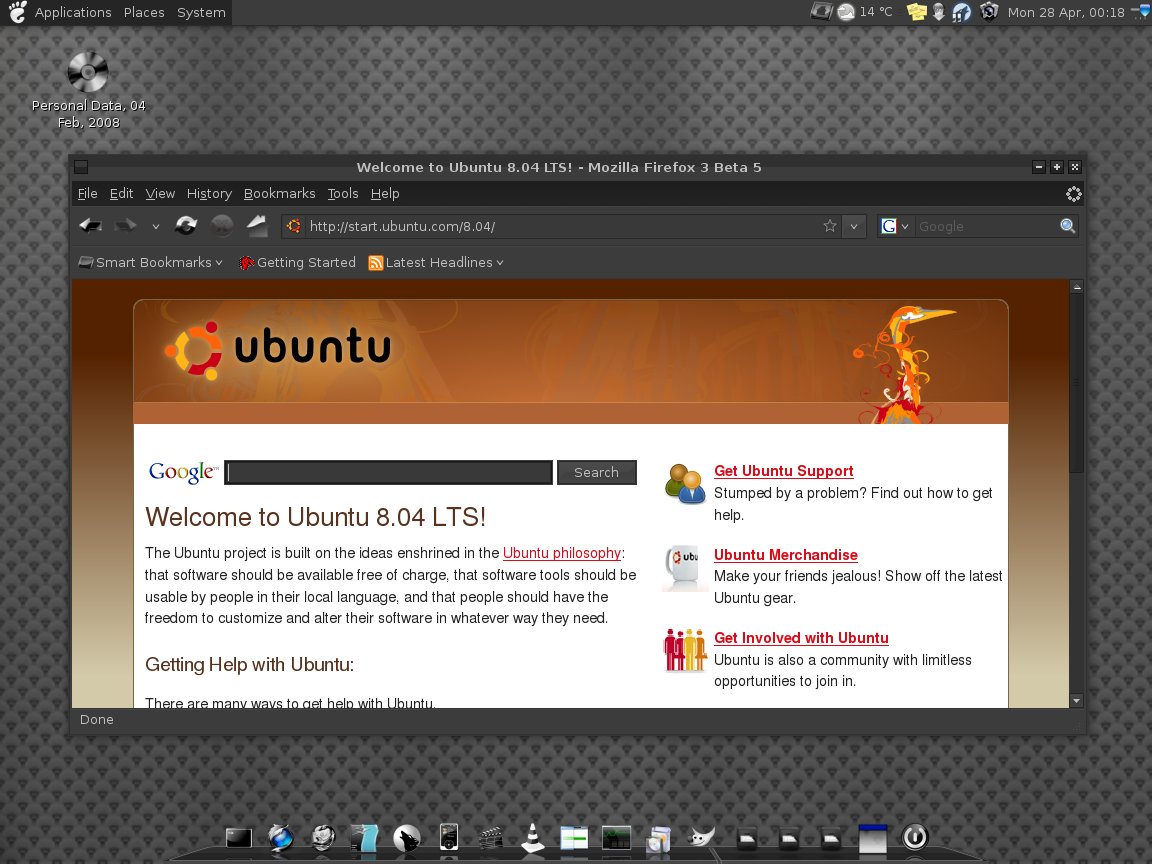1152x864 pixels.
Task: Click the Ubuntu logo in the banner
Action: 279,348
